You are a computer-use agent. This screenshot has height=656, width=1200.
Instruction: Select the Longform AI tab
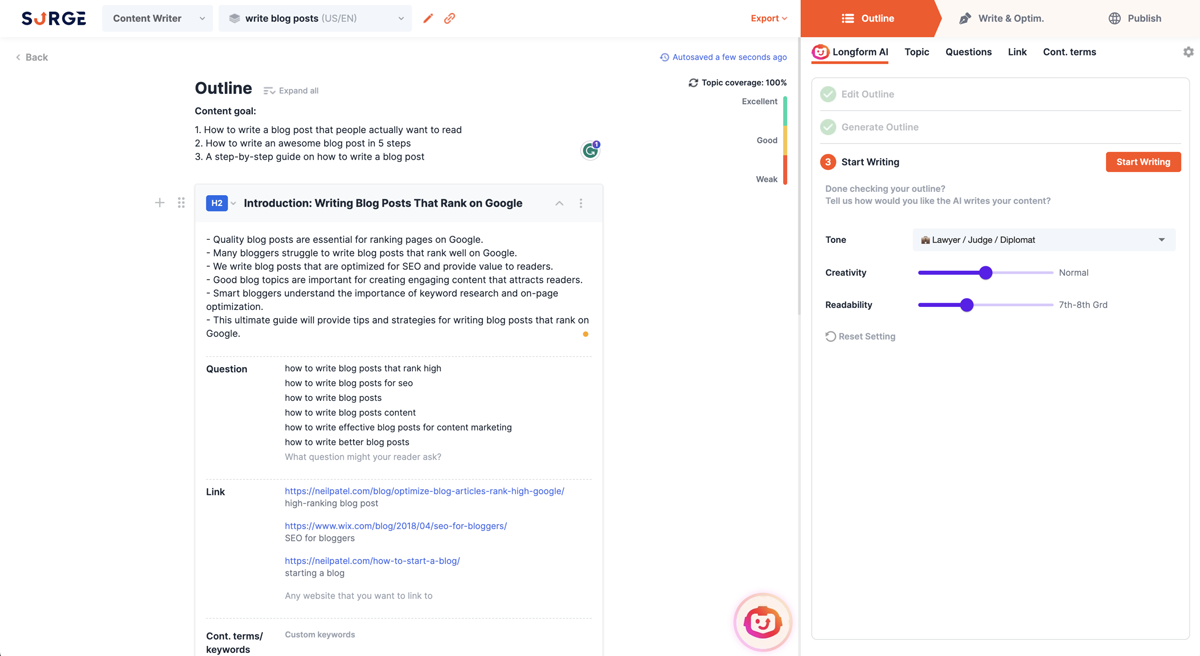coord(850,52)
